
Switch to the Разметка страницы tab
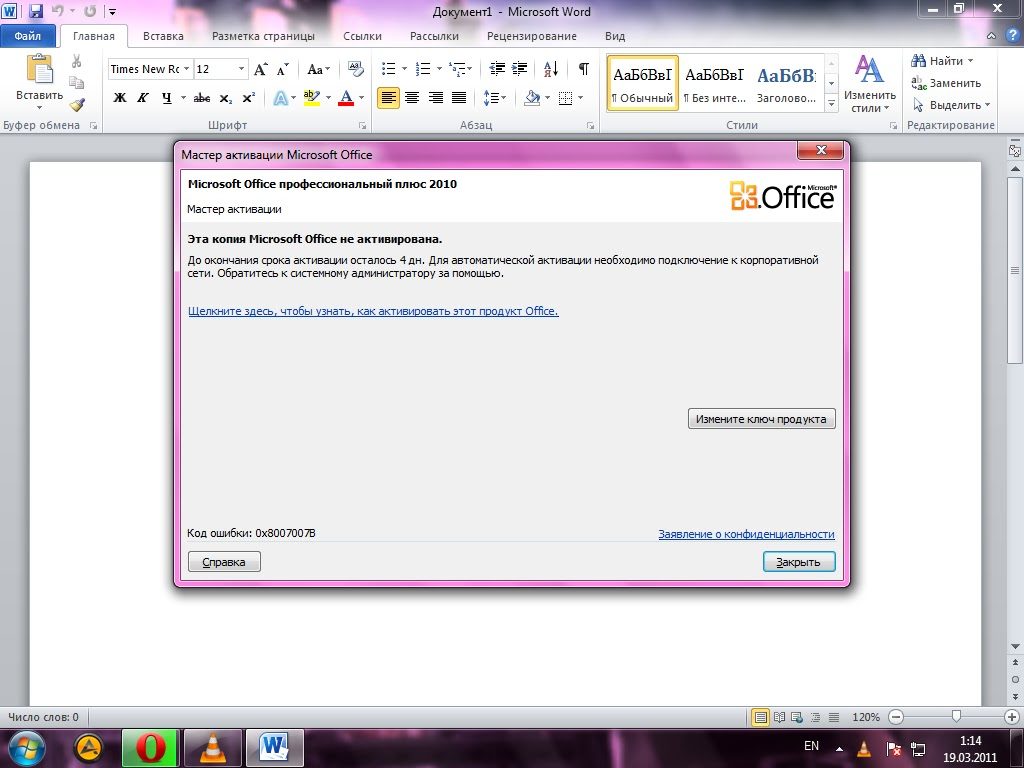[x=263, y=37]
